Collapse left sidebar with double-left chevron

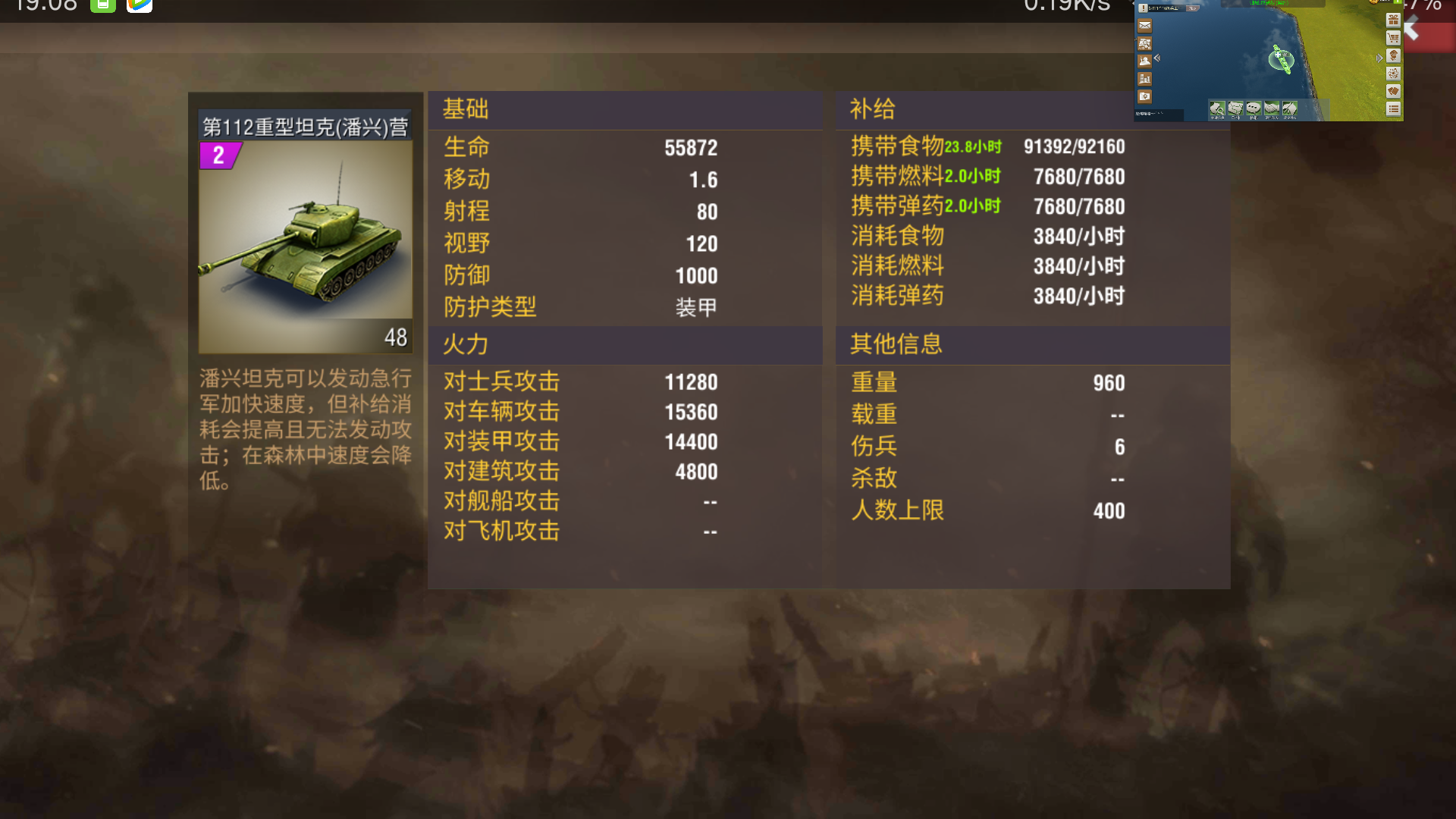tap(1157, 58)
